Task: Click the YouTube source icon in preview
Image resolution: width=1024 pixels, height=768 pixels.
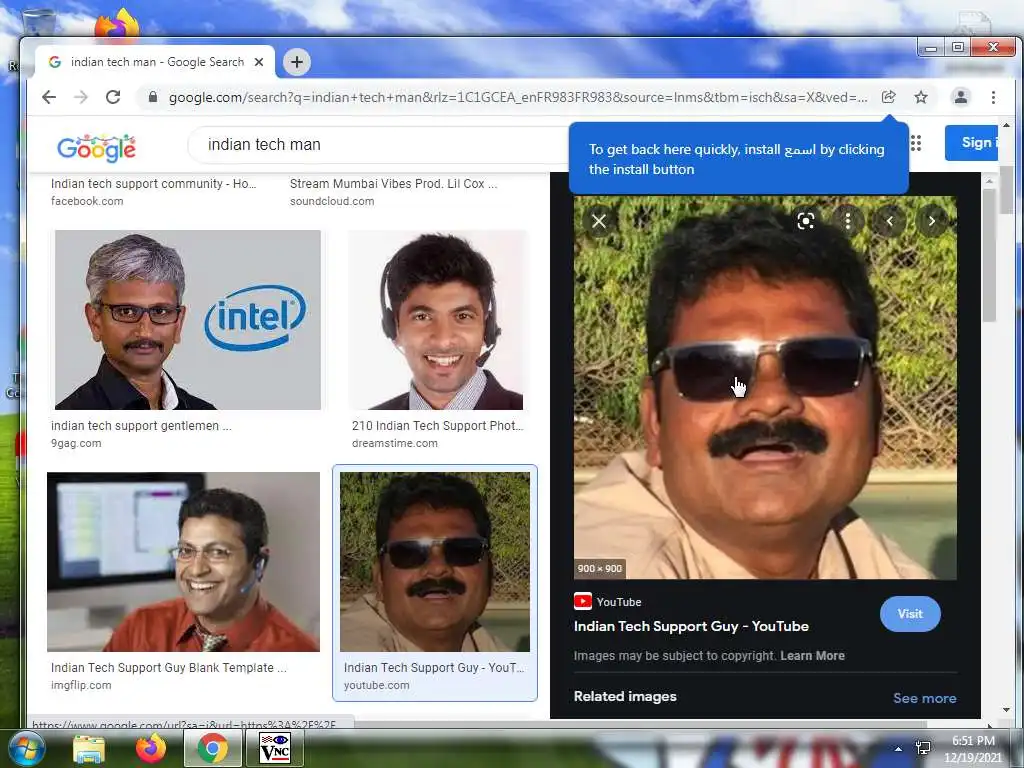Action: click(x=583, y=601)
